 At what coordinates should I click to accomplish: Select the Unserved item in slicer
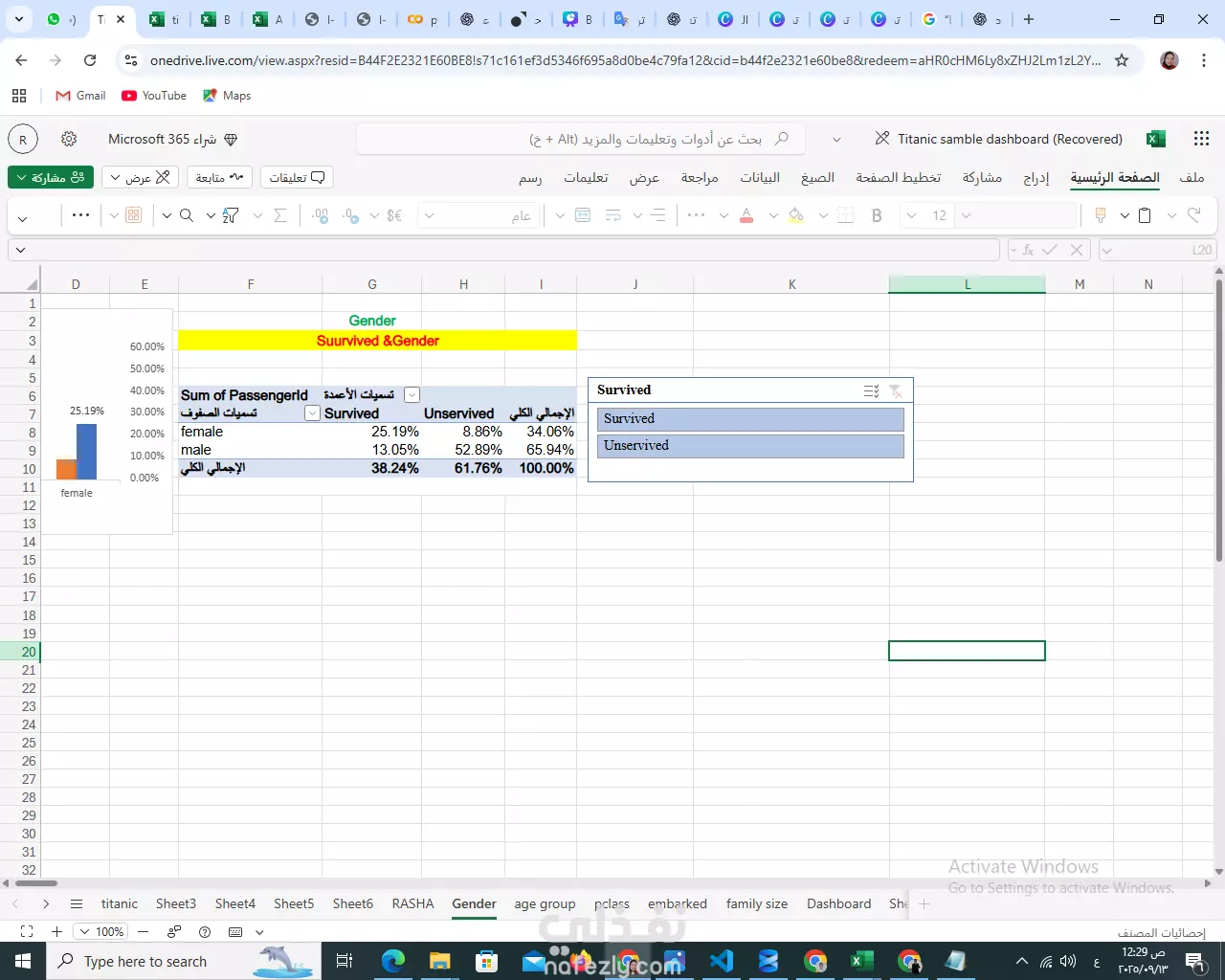pos(750,446)
